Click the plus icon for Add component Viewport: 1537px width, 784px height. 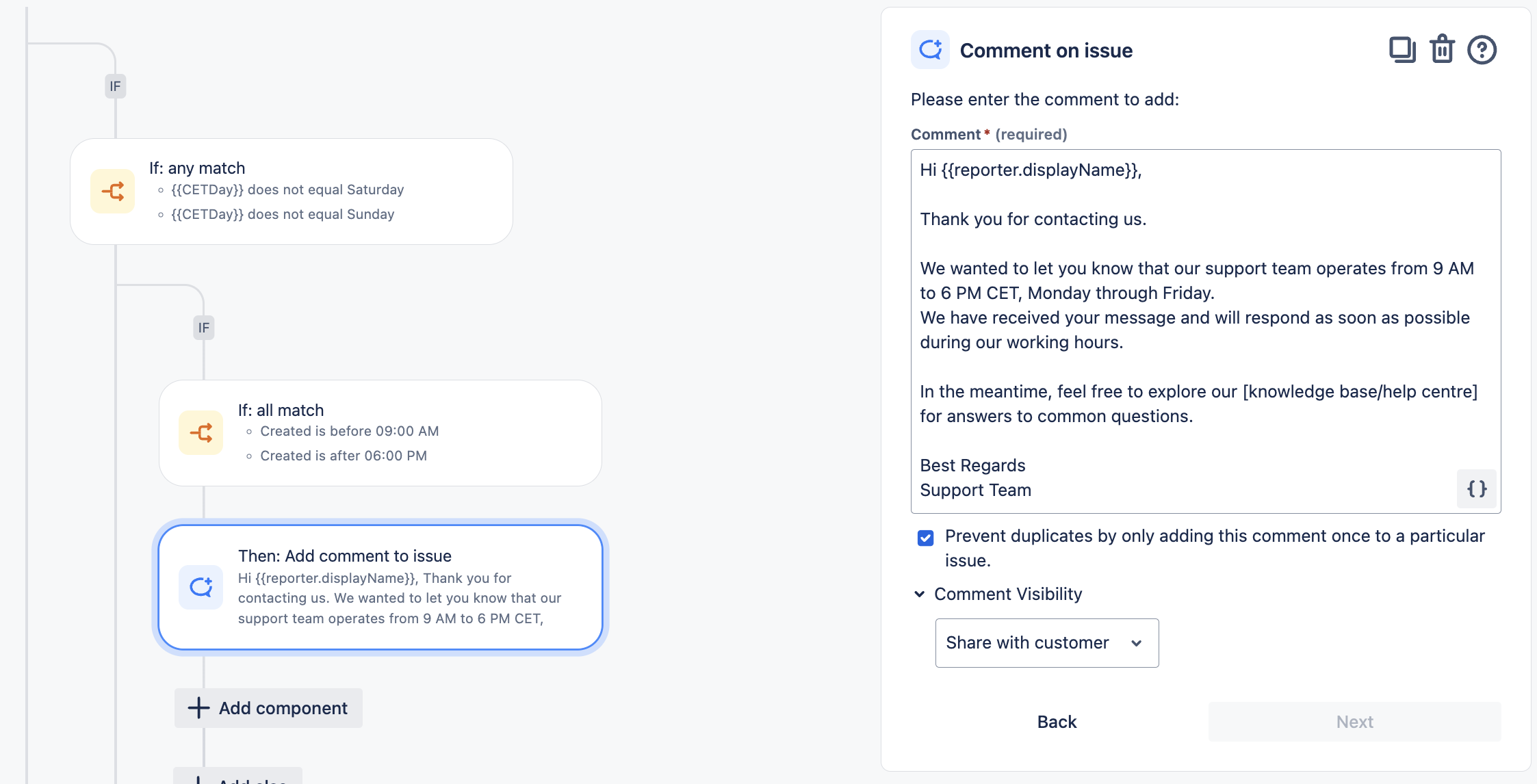point(198,708)
